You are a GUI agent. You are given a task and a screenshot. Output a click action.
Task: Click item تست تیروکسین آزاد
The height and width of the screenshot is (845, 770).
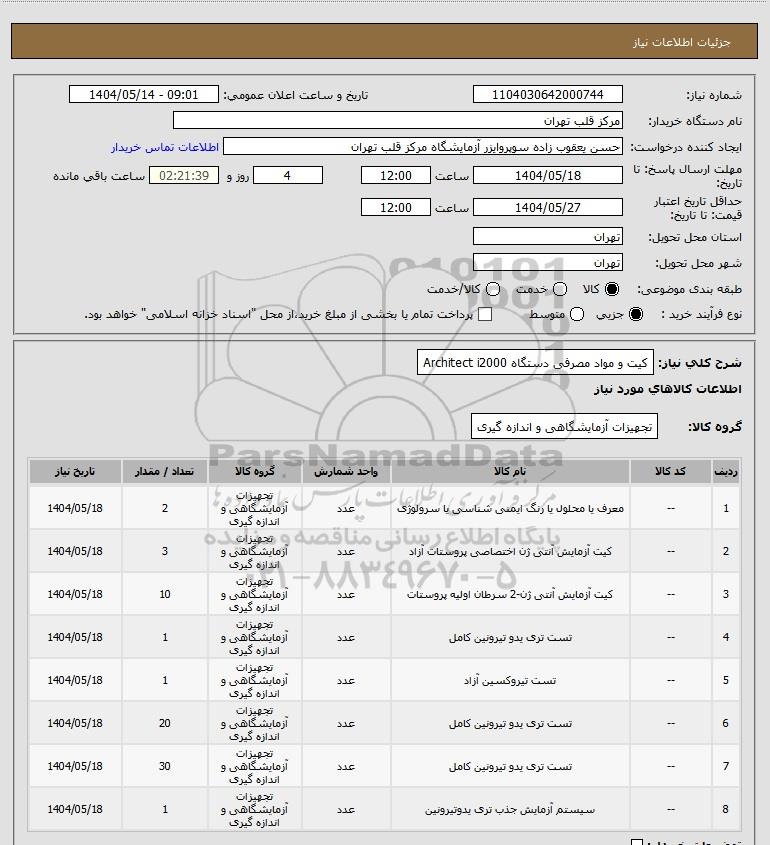click(510, 681)
